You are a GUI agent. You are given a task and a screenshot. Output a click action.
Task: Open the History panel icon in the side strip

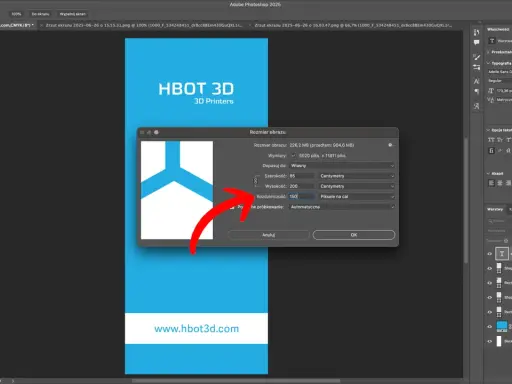coord(476,32)
